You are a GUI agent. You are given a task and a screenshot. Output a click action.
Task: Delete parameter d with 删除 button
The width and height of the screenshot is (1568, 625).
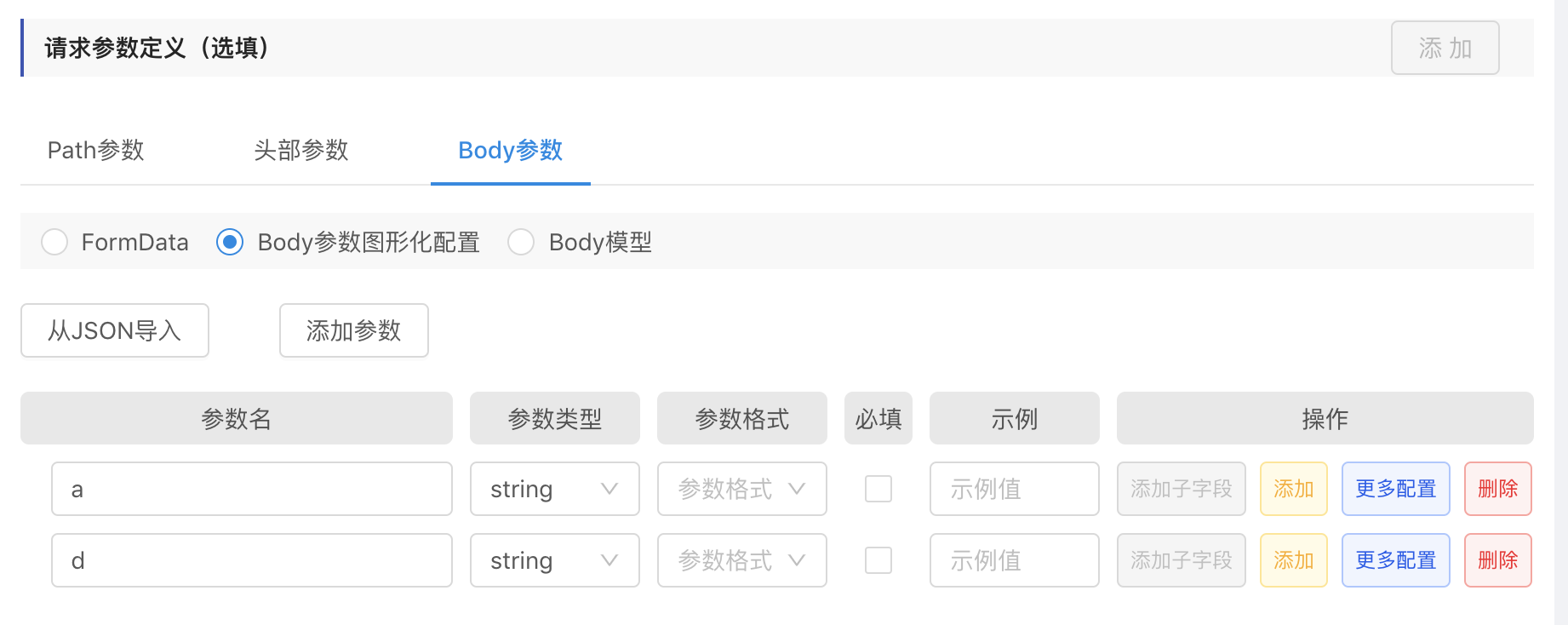tap(1497, 560)
